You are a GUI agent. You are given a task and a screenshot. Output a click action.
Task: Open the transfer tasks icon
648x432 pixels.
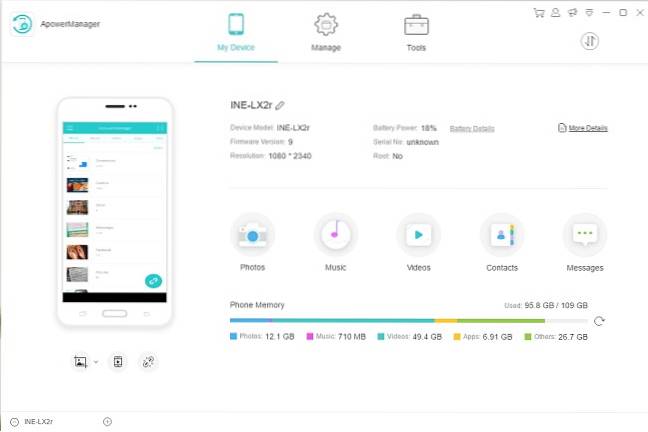589,41
